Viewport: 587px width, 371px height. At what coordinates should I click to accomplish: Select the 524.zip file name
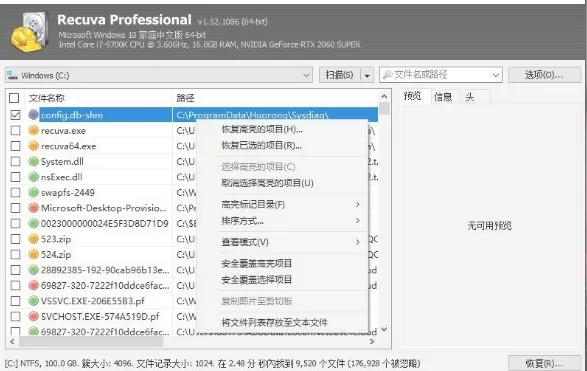(x=56, y=255)
